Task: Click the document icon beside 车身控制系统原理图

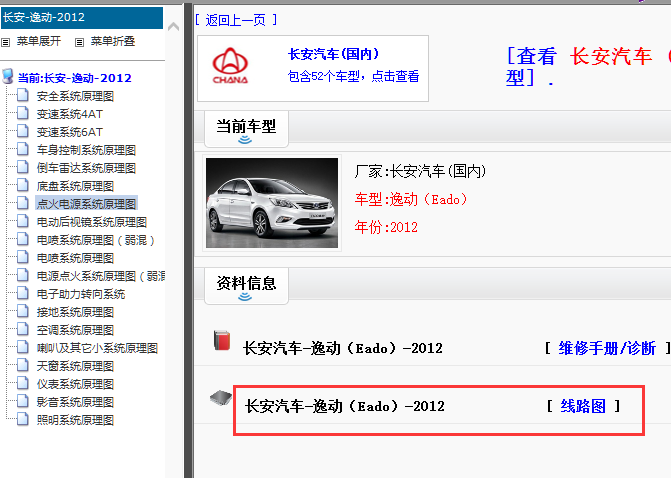Action: pyautogui.click(x=23, y=149)
